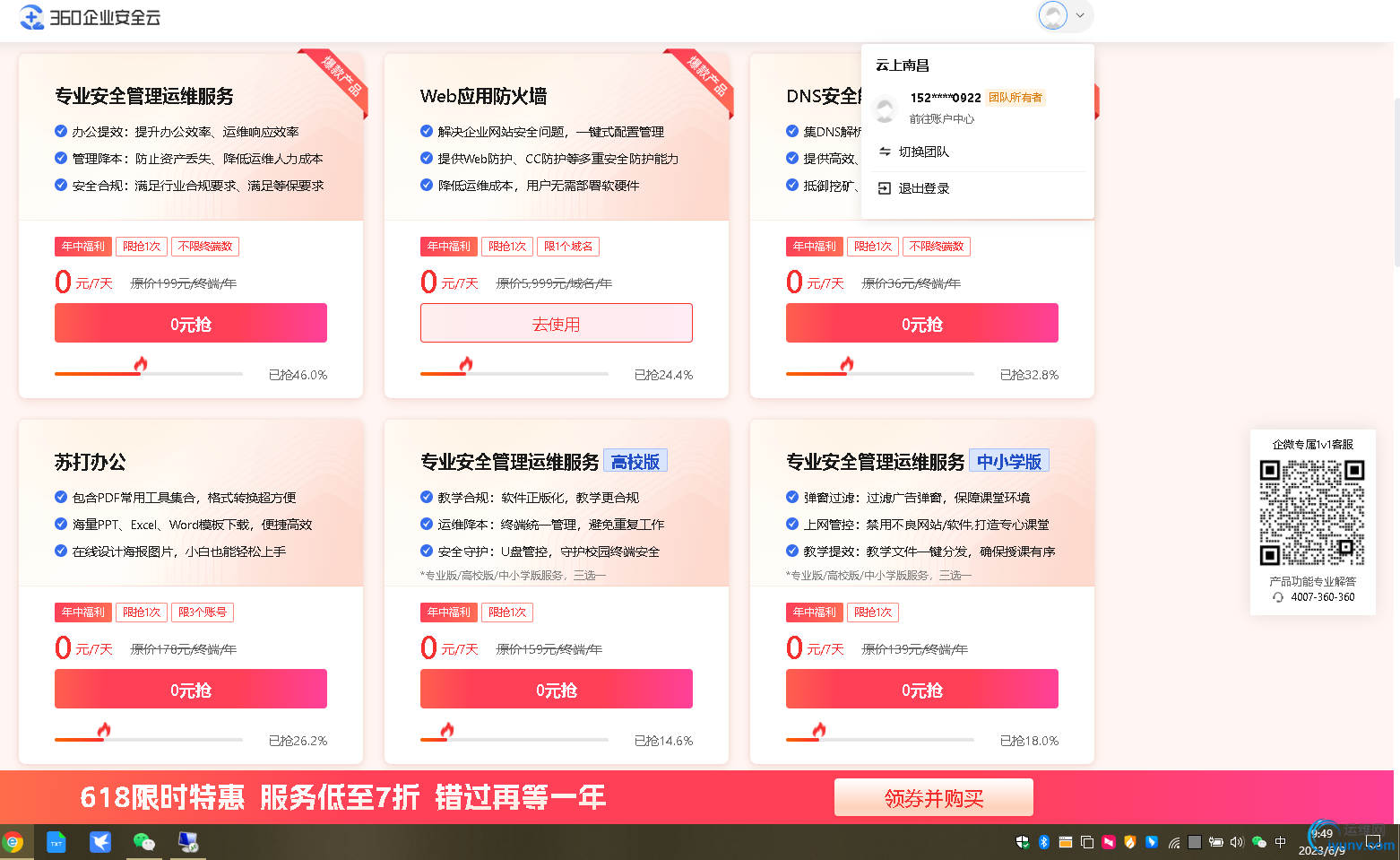This screenshot has width=1400, height=860.
Task: Click the check icon beside 办公提效
Action: tap(61, 131)
